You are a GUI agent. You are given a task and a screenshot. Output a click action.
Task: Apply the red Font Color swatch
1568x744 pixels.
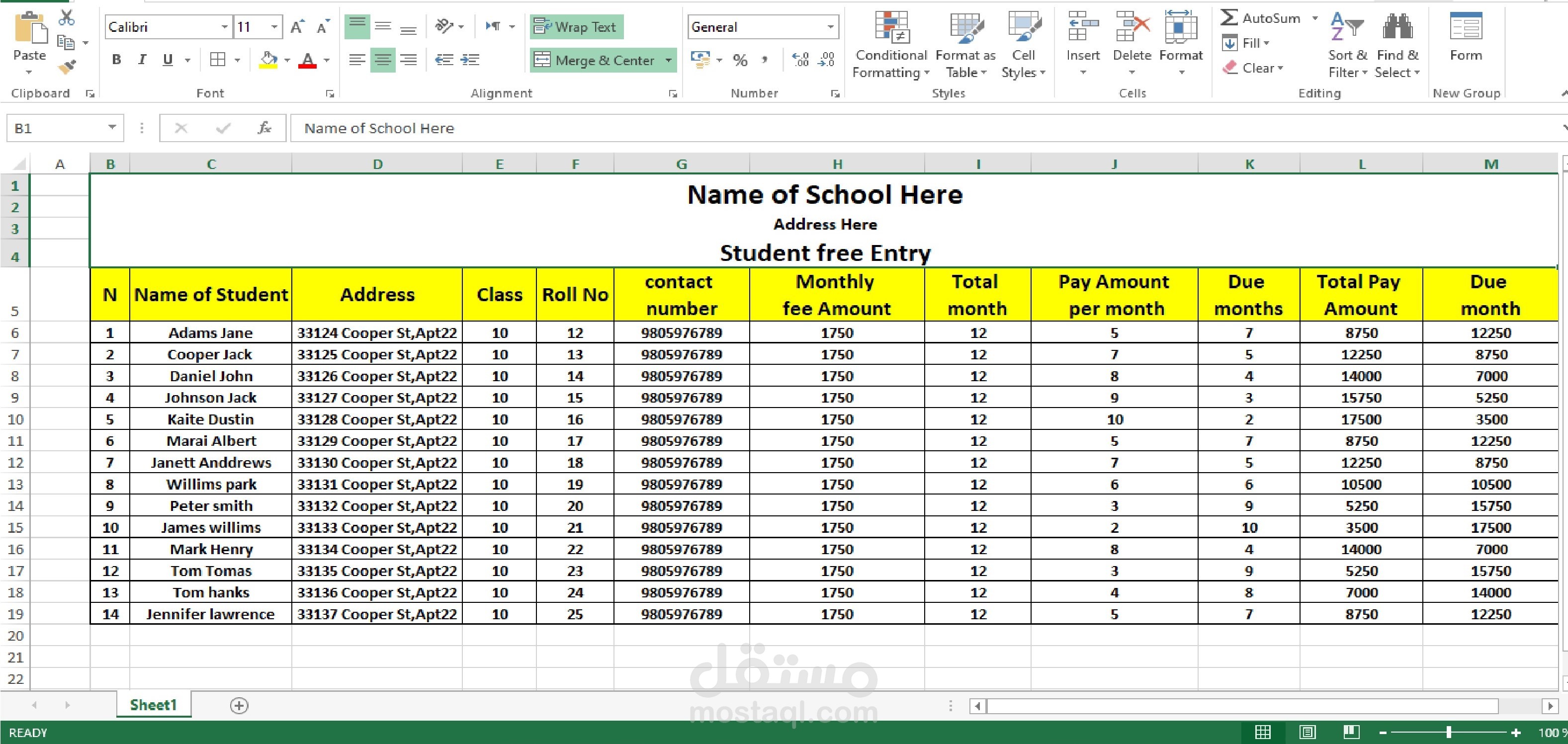click(308, 60)
